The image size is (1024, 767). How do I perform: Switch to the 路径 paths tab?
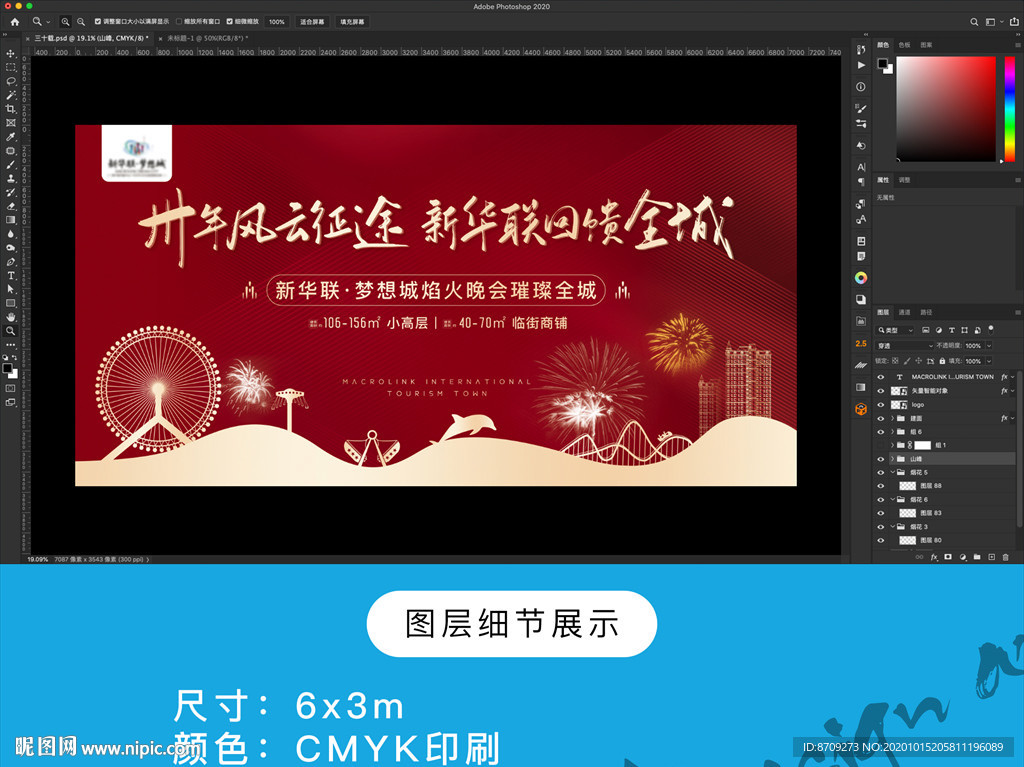(x=926, y=312)
